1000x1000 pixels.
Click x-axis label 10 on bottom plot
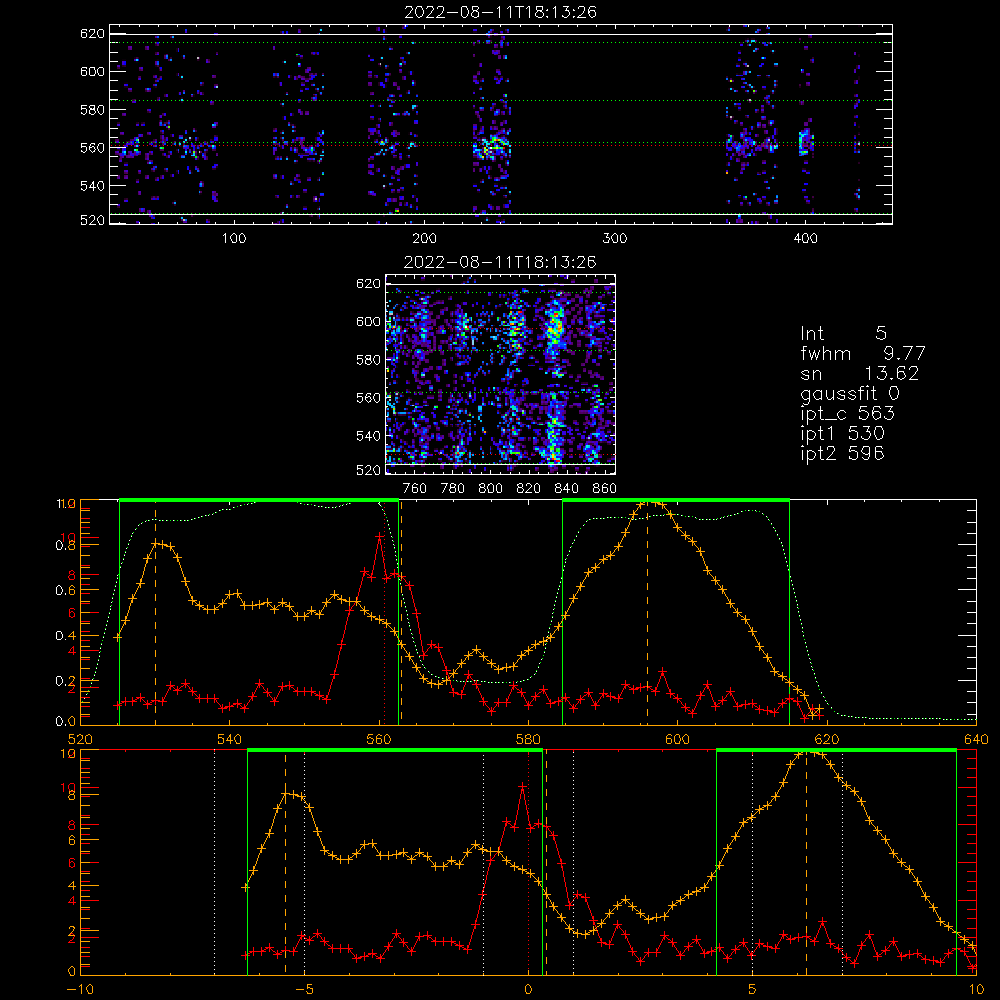click(x=976, y=989)
